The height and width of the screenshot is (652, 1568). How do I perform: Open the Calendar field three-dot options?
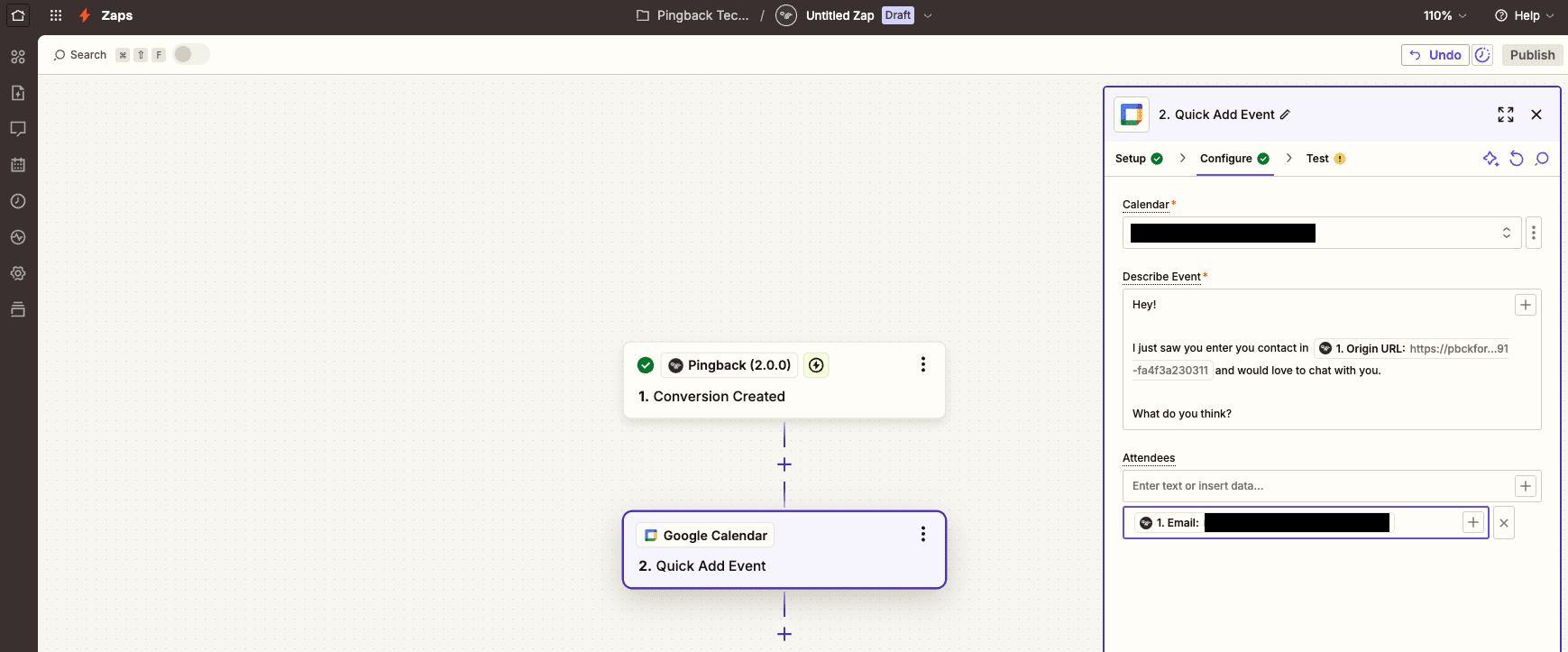pyautogui.click(x=1533, y=233)
